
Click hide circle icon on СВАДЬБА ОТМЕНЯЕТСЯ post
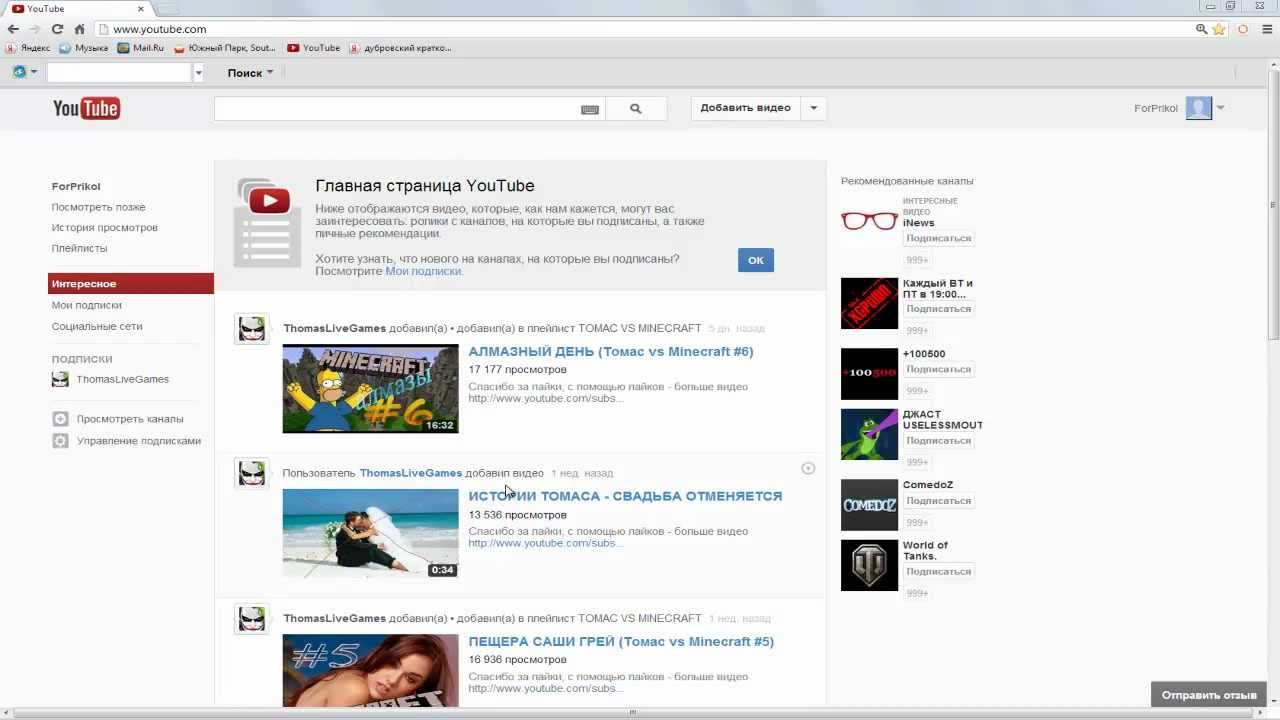808,468
